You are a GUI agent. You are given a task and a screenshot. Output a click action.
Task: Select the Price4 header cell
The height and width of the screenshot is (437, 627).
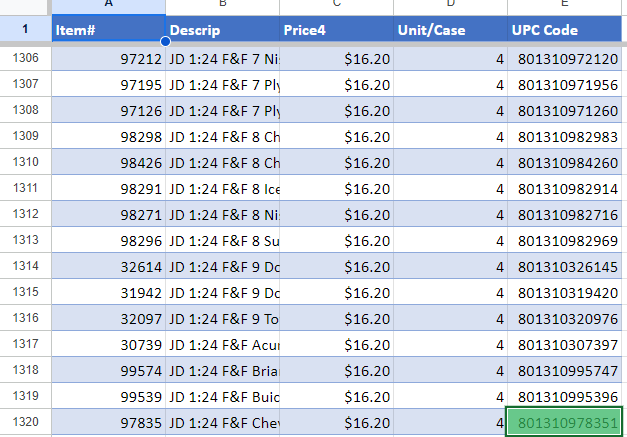tap(336, 29)
